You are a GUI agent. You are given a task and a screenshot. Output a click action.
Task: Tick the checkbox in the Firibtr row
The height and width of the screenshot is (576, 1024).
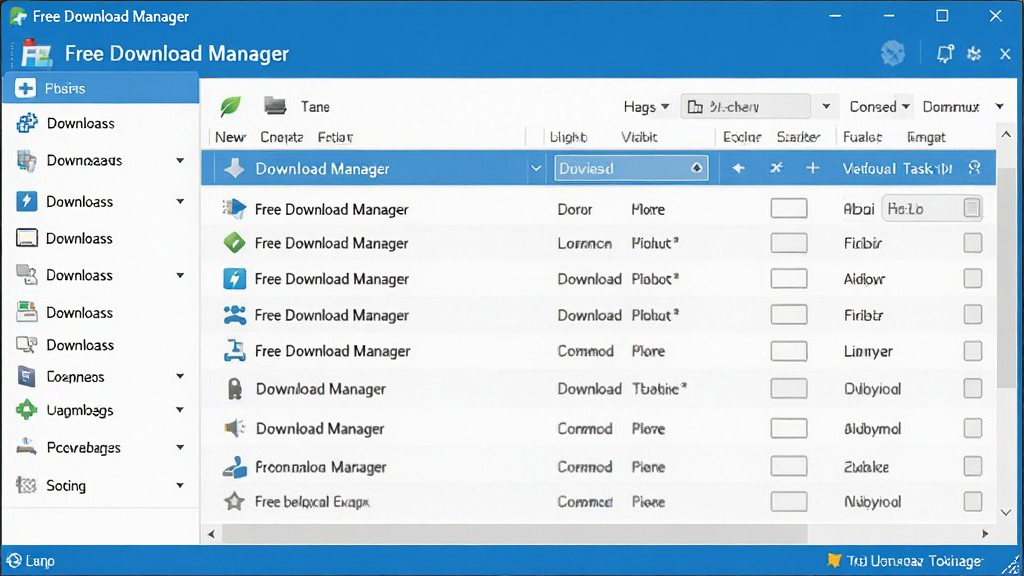point(972,315)
